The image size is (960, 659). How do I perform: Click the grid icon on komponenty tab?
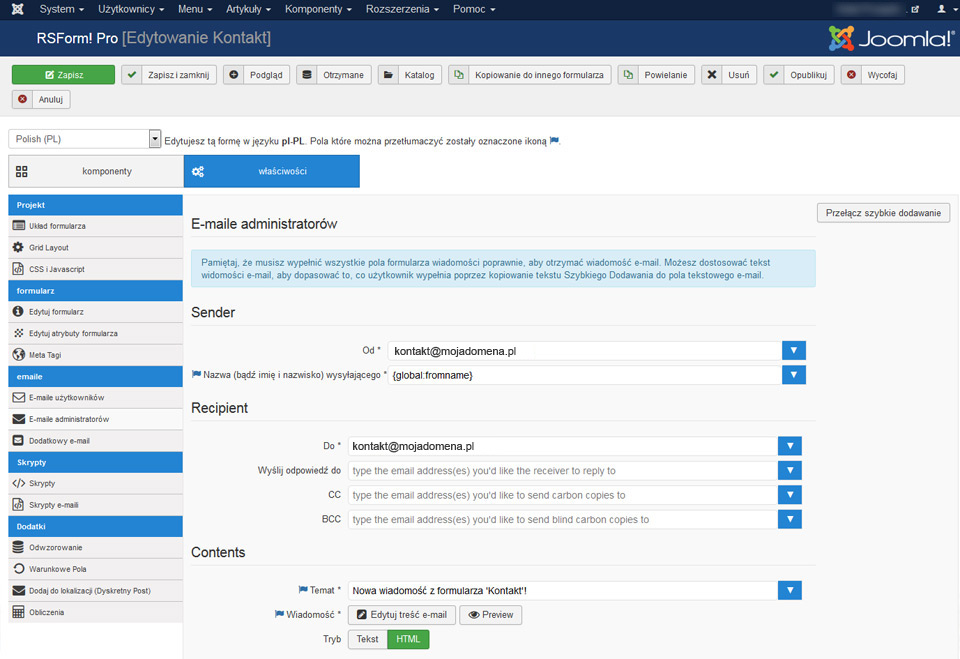(21, 171)
